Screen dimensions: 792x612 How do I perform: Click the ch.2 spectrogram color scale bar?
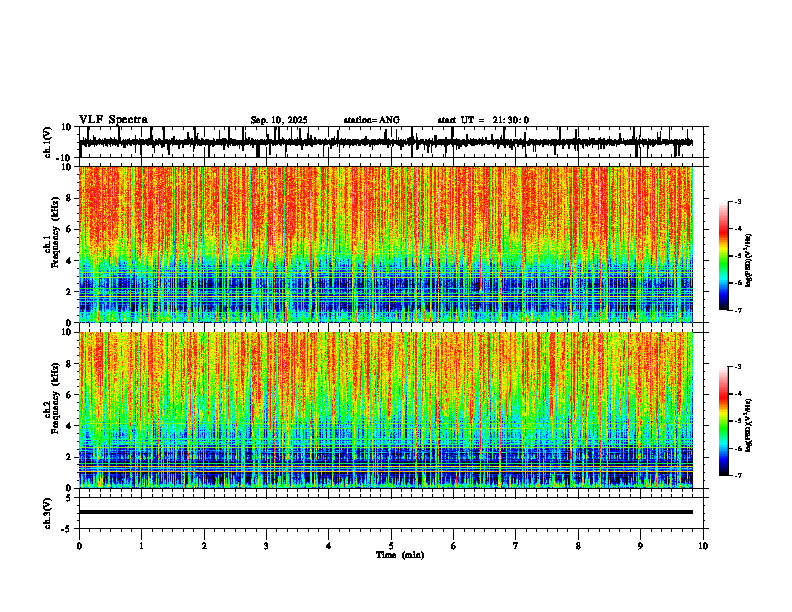click(723, 421)
